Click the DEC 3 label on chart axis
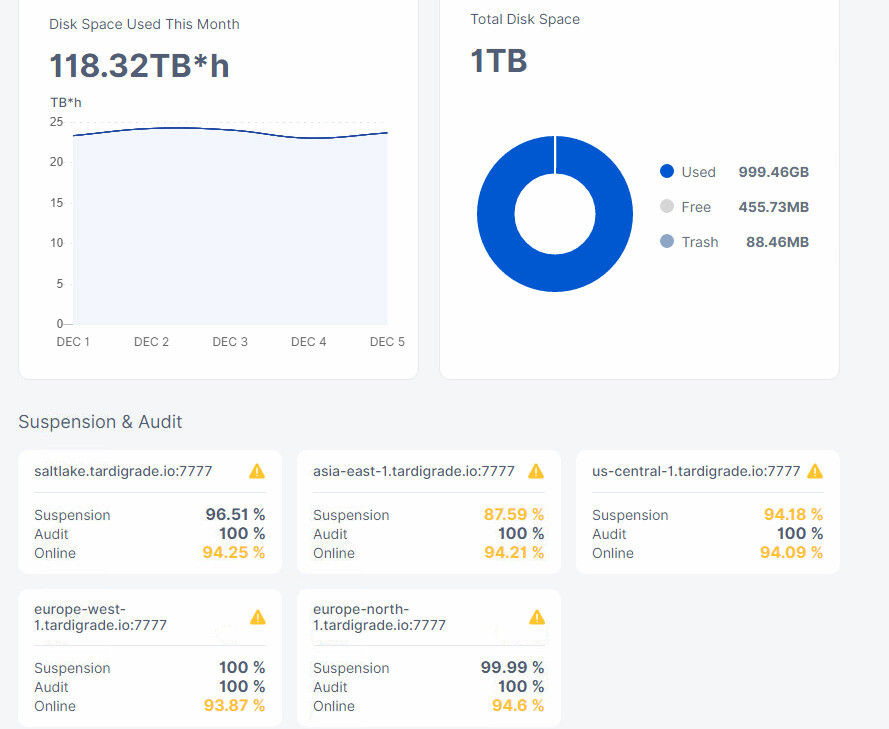This screenshot has height=729, width=889. (230, 342)
